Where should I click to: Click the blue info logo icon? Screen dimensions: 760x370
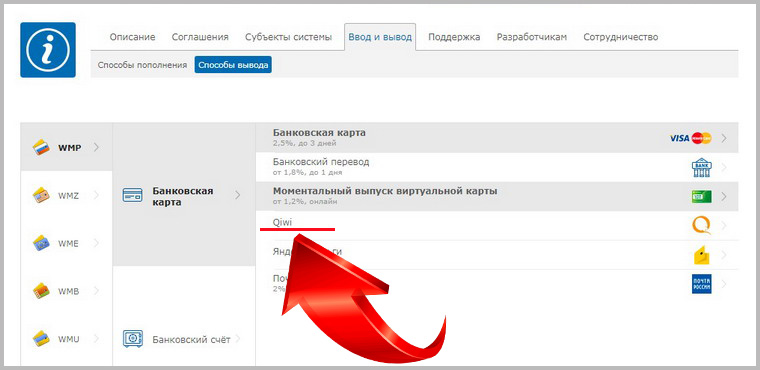pos(48,49)
